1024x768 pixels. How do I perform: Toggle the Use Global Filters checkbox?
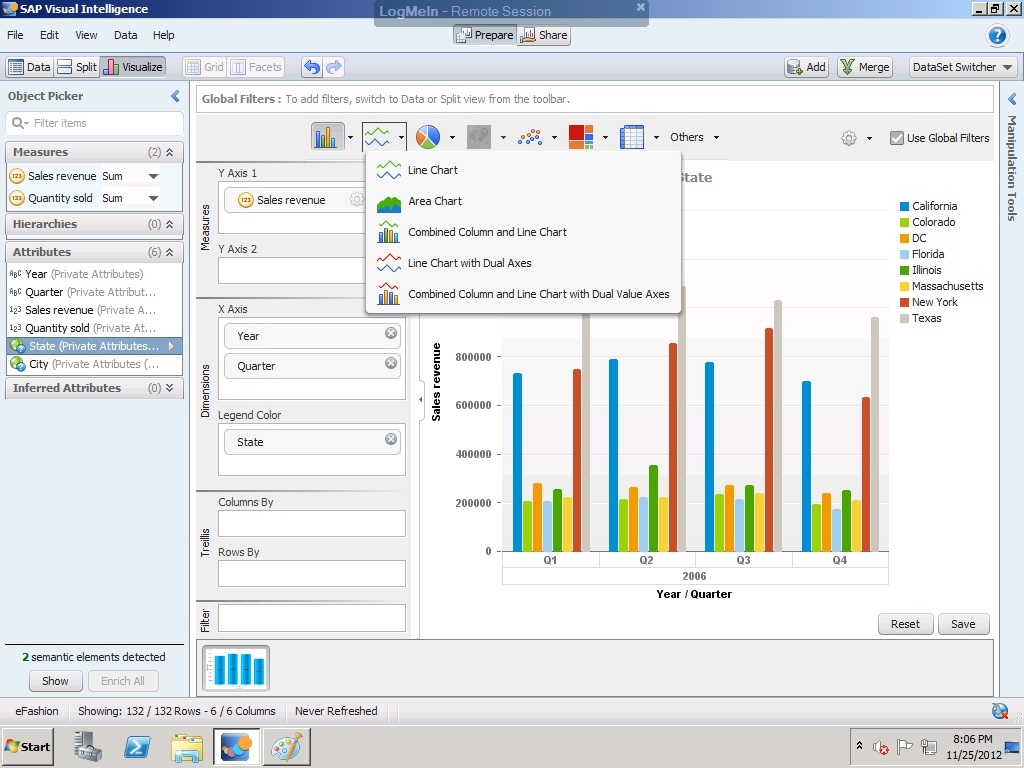[x=897, y=138]
